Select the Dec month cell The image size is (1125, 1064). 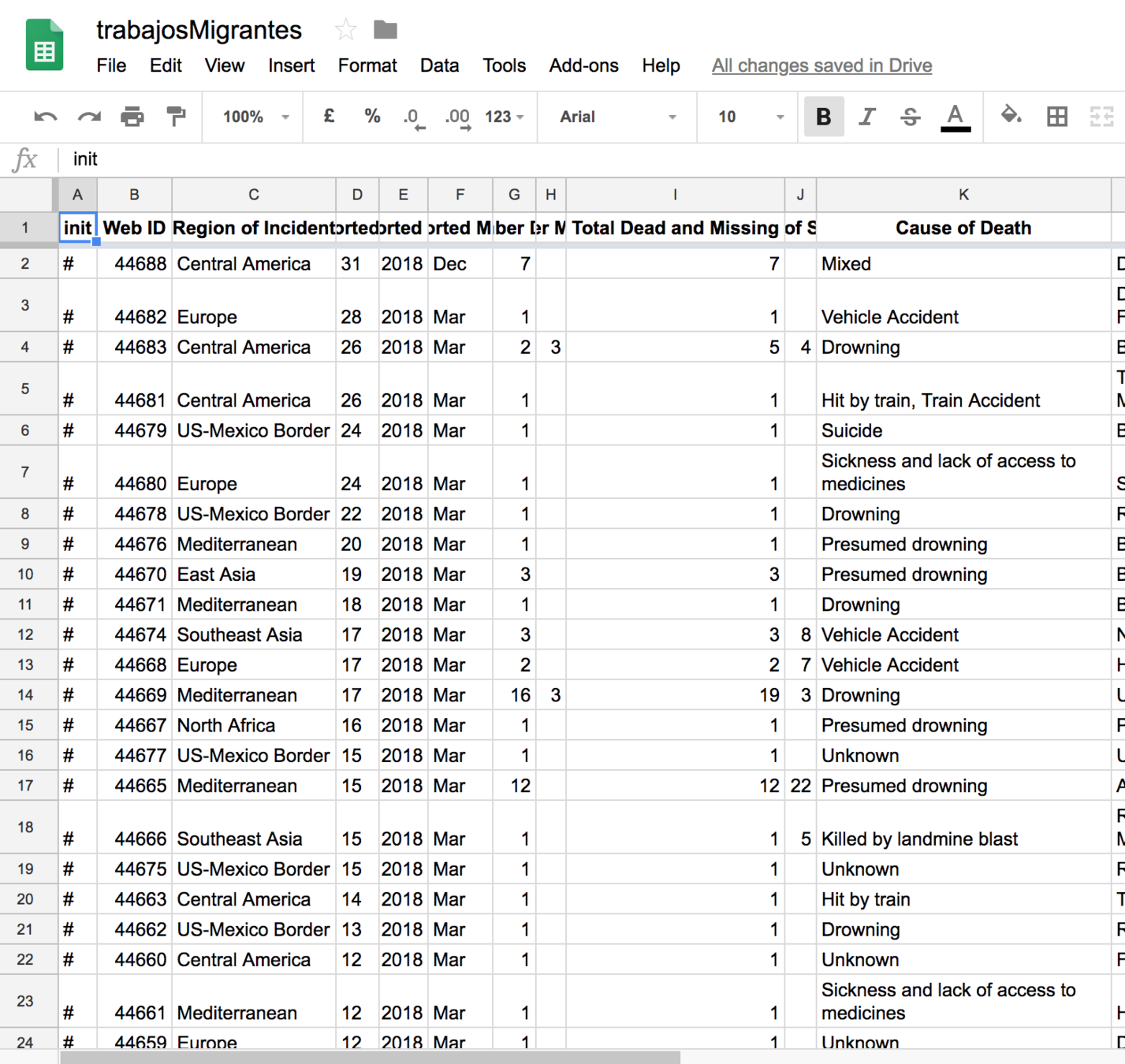pos(460,264)
